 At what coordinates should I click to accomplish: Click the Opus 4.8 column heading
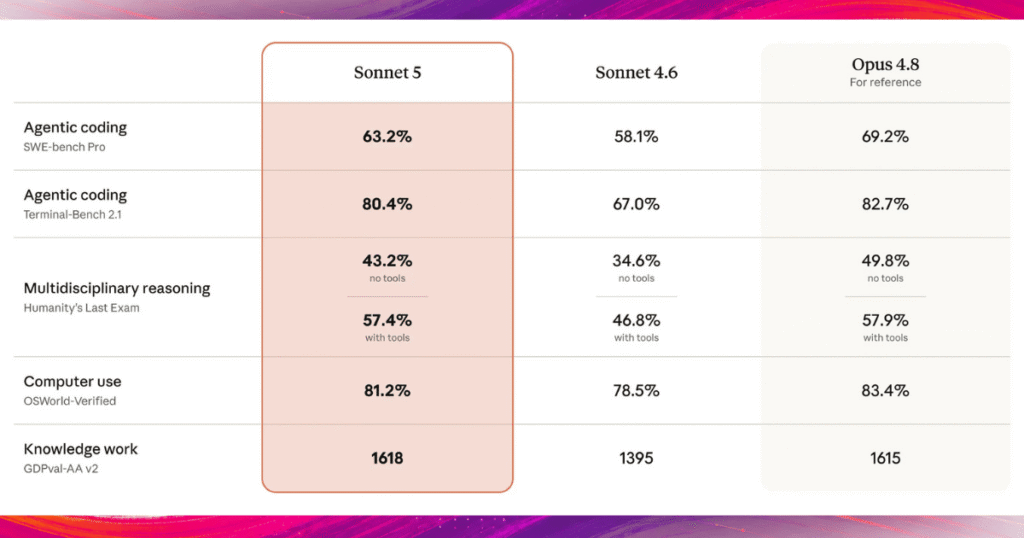click(x=885, y=65)
